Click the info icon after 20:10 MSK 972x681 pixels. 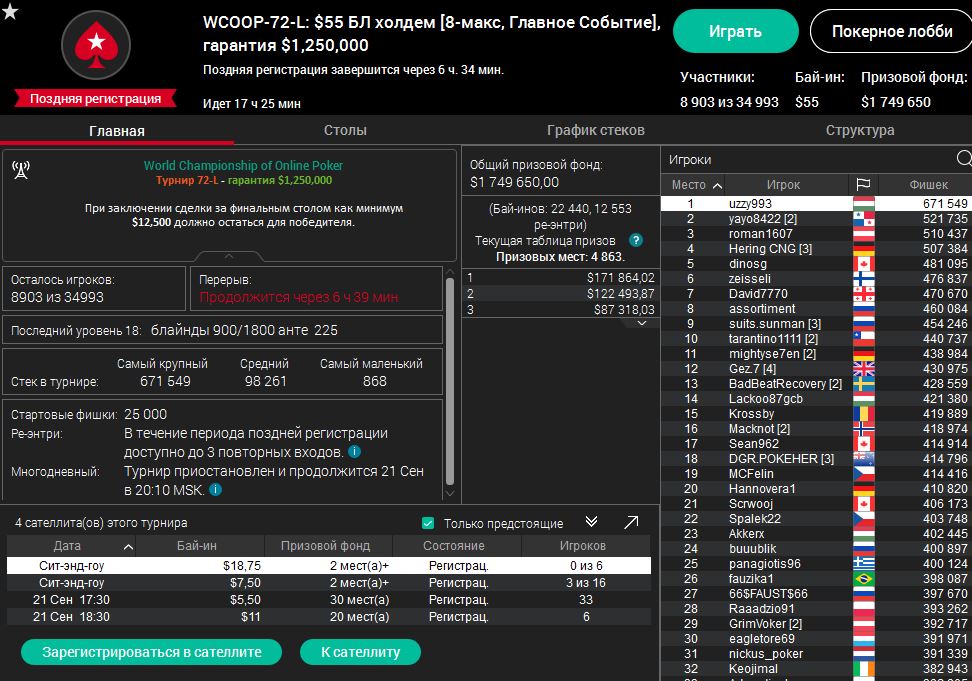tap(216, 490)
